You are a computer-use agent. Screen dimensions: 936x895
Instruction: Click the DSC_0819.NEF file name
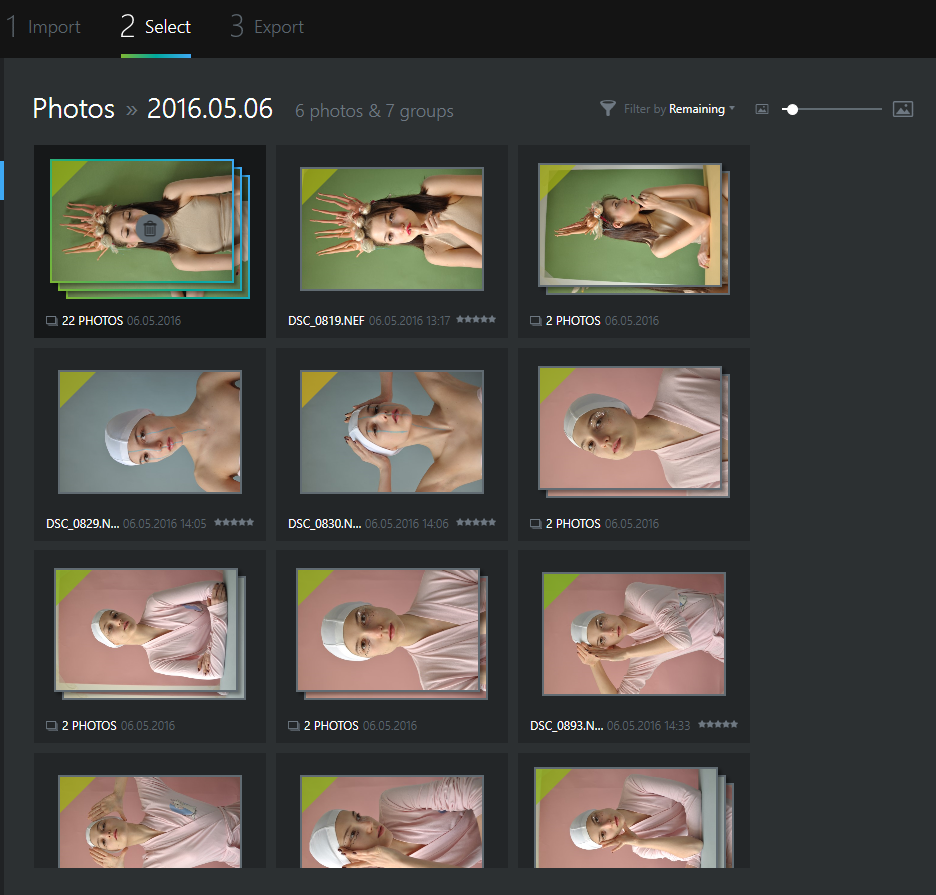(326, 321)
